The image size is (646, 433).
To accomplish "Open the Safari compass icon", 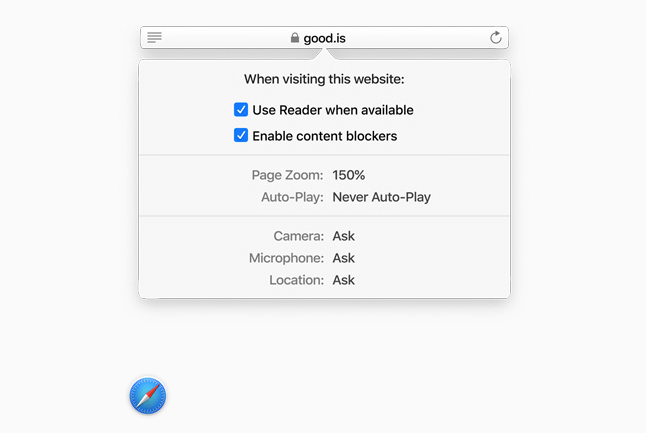I will coord(147,396).
